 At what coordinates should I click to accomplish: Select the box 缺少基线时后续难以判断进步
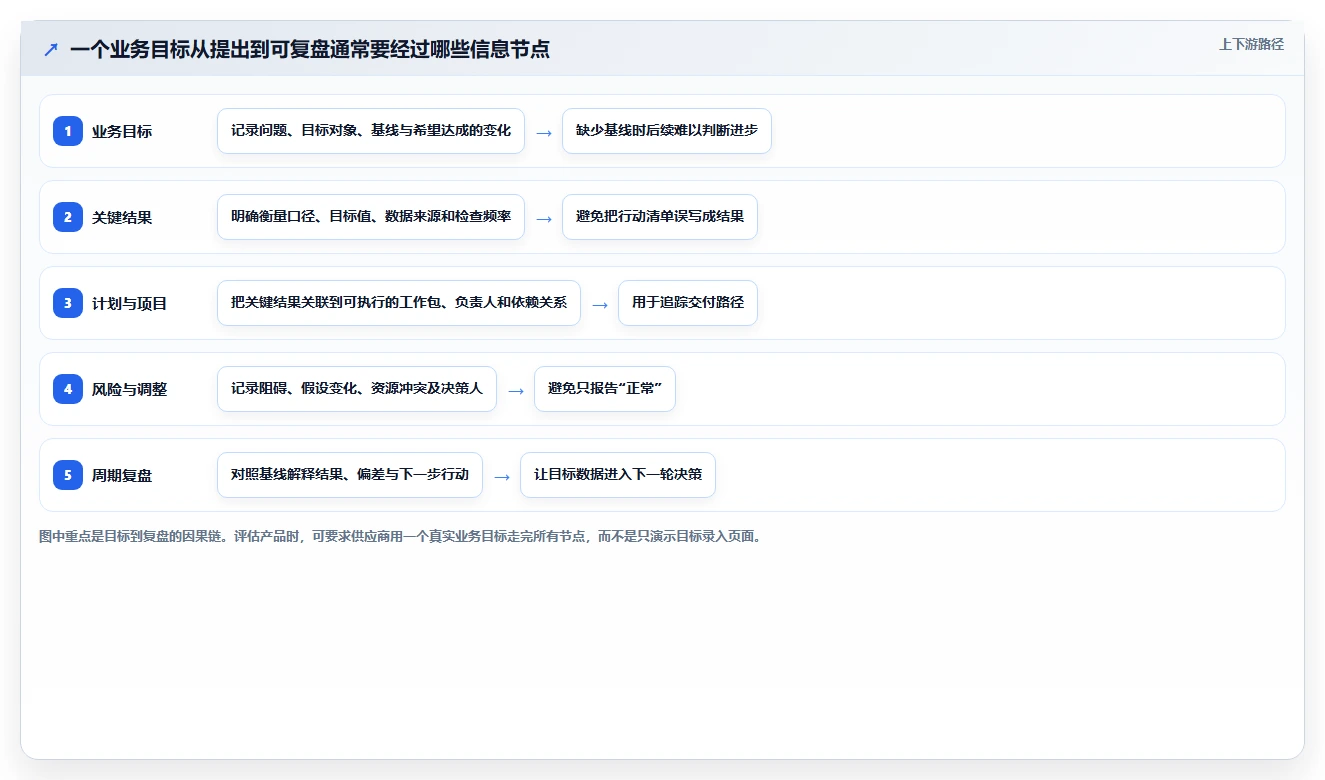click(667, 131)
